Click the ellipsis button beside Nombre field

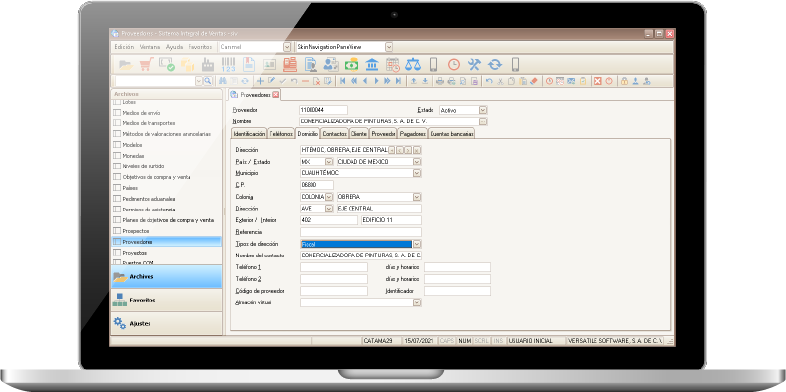point(483,121)
